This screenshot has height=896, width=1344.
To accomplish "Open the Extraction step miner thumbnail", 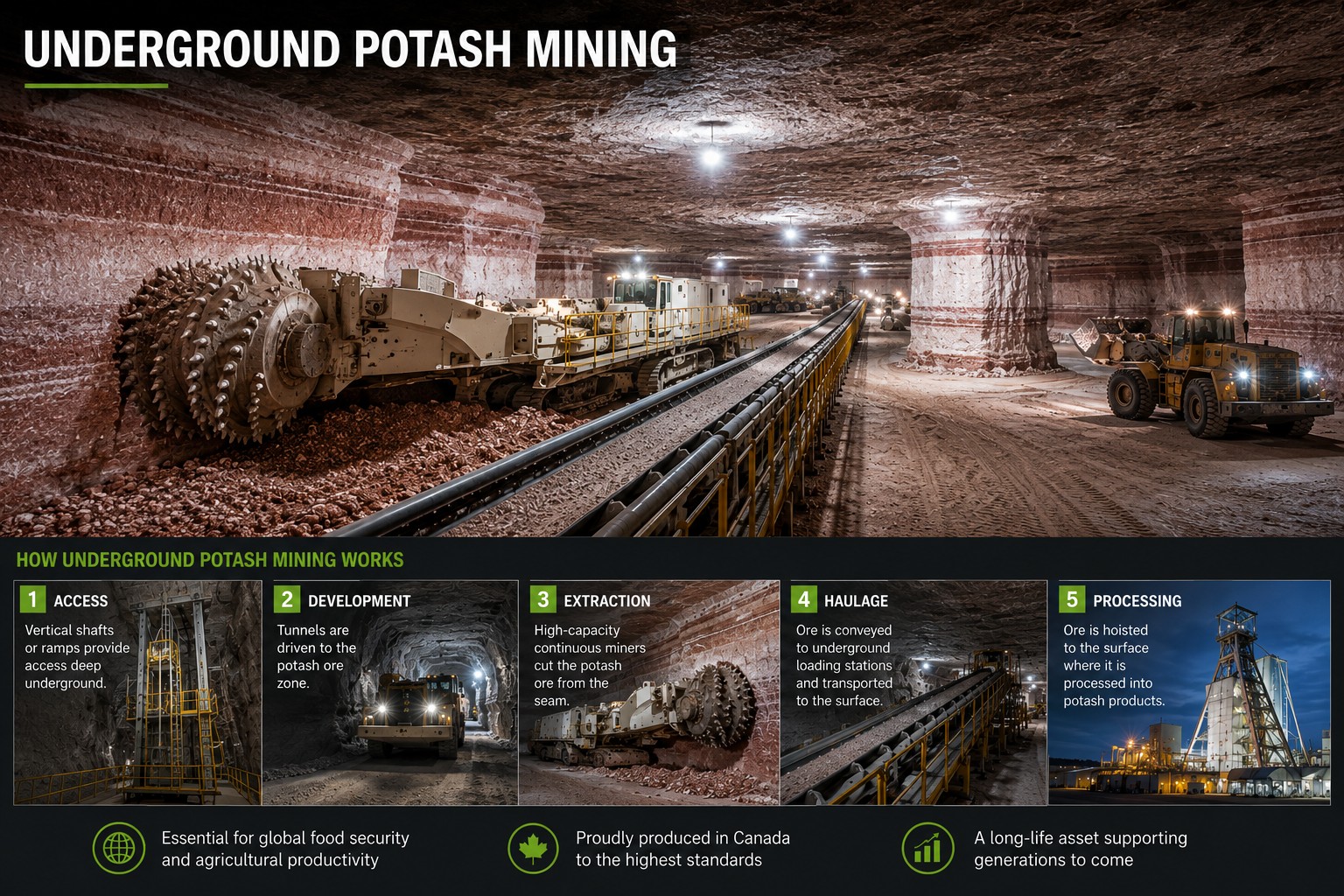I will pyautogui.click(x=649, y=692).
